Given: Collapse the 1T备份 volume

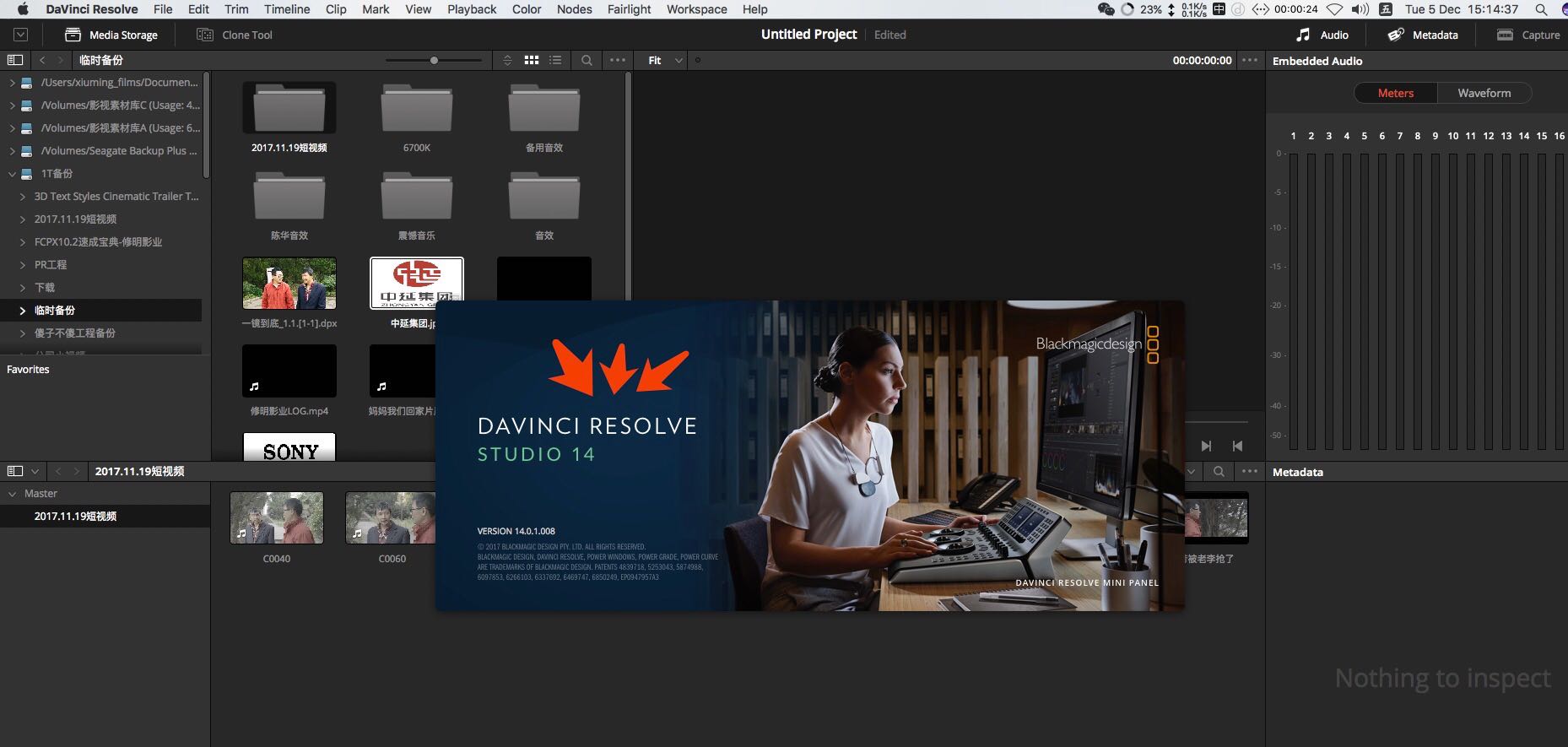Looking at the screenshot, I should pos(12,174).
